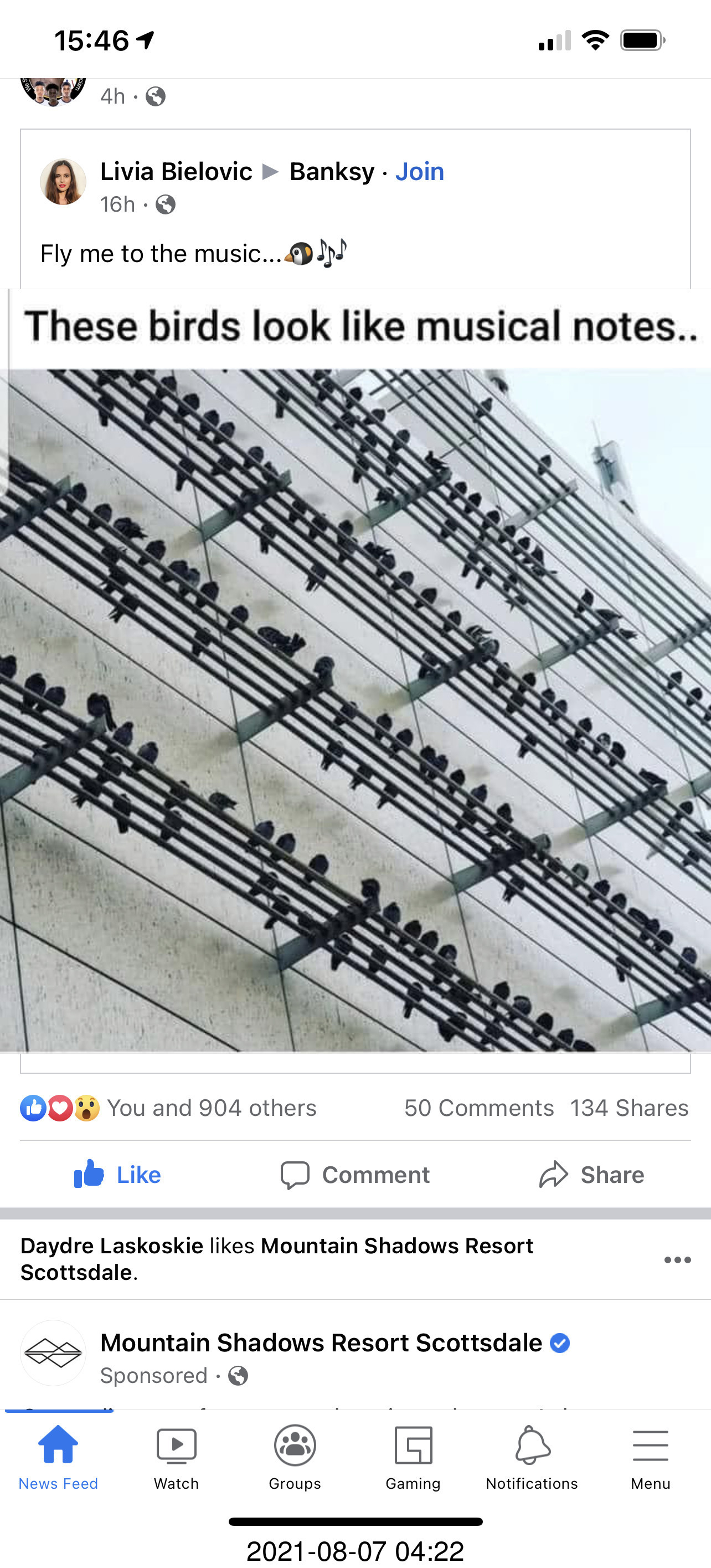Open Mountain Shadows Resort Scottsdale logo

pyautogui.click(x=54, y=1352)
